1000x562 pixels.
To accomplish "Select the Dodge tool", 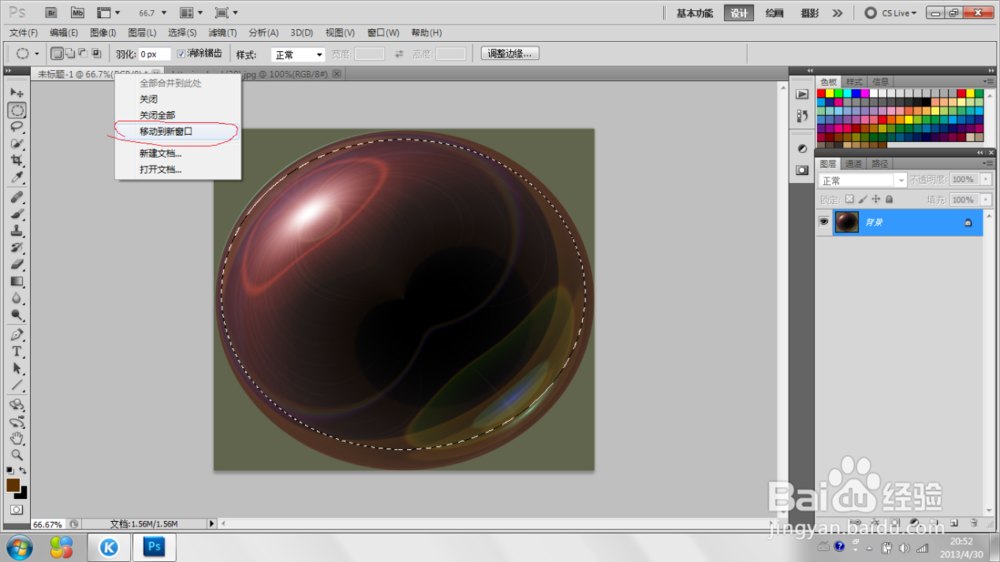I will 17,314.
